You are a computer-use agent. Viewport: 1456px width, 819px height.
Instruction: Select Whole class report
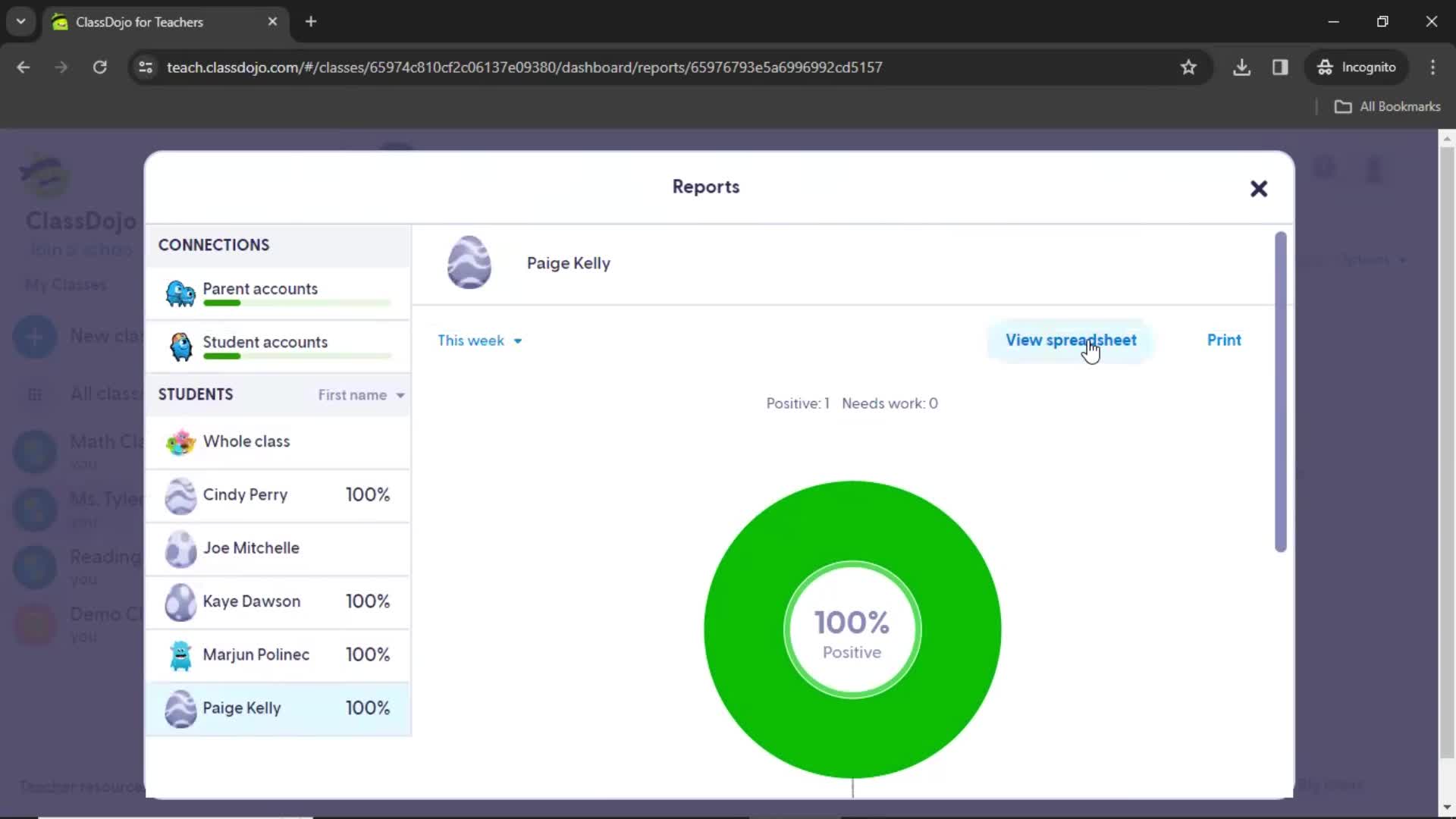click(278, 442)
